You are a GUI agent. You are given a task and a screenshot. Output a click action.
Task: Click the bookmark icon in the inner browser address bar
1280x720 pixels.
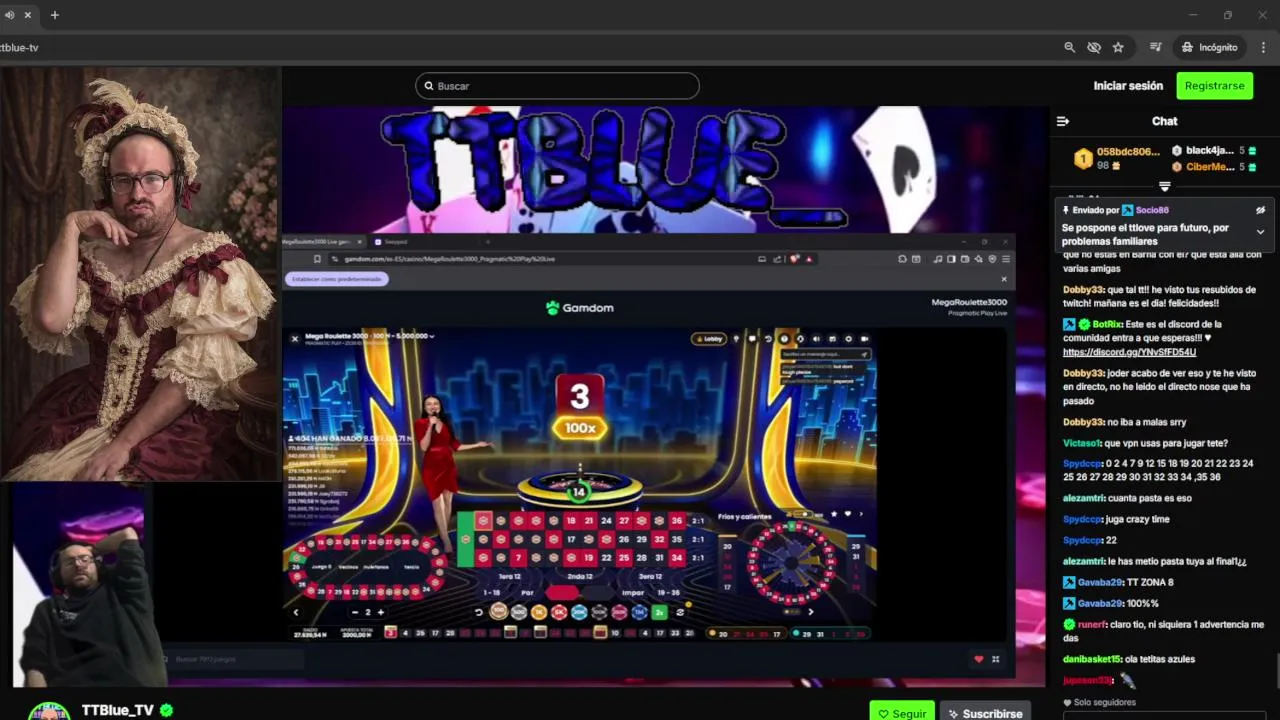[x=317, y=259]
